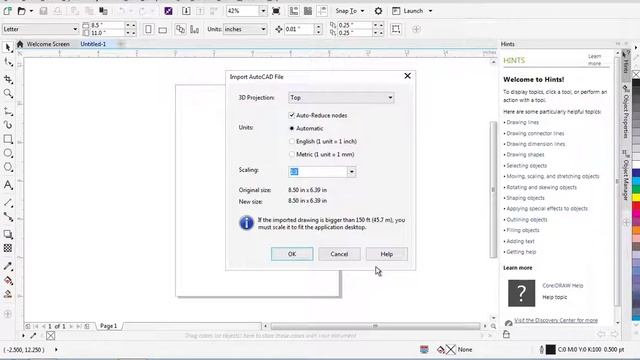
Task: Select the Drop Shadow tool
Action: (x=8, y=234)
